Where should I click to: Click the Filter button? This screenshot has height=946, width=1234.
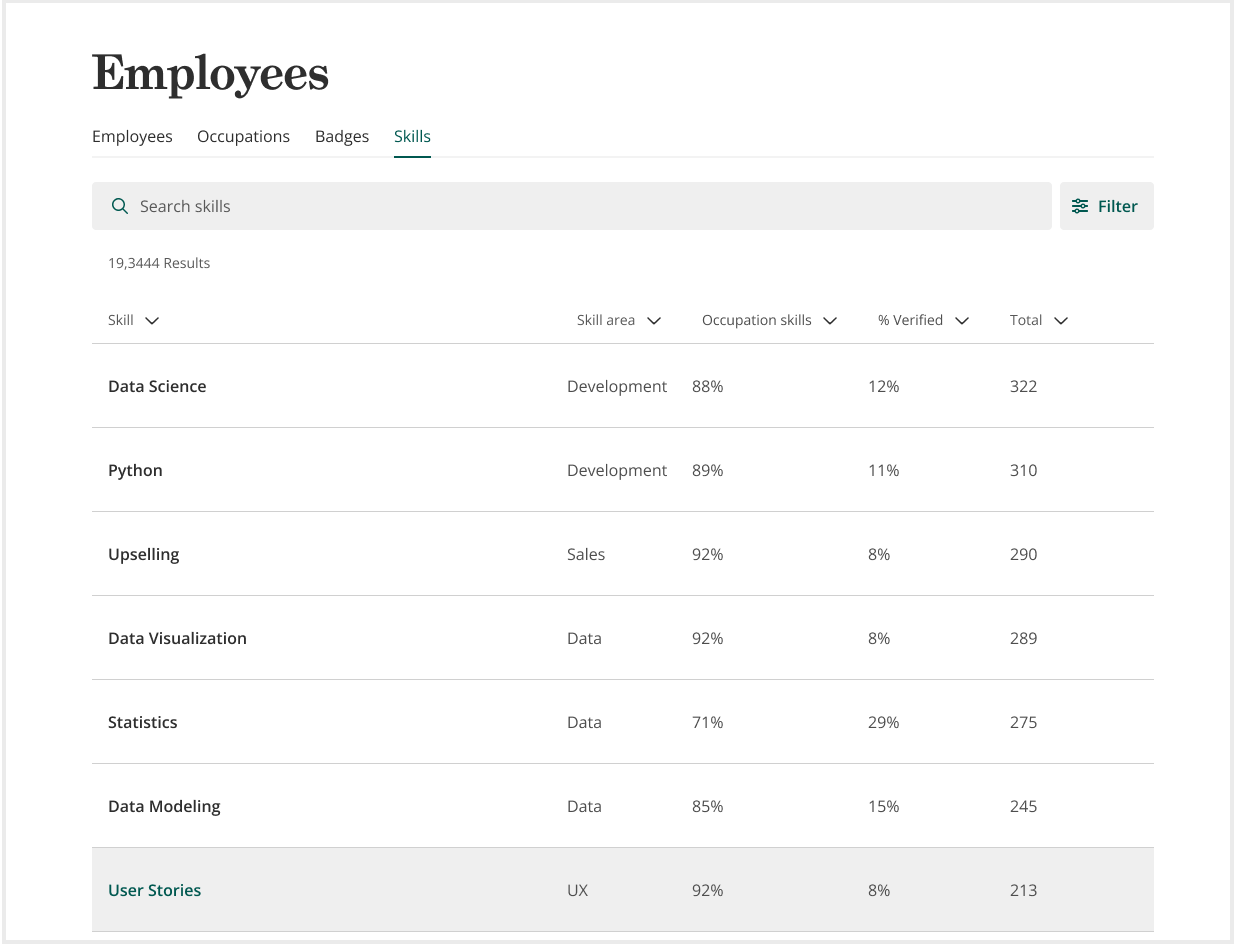coord(1107,206)
